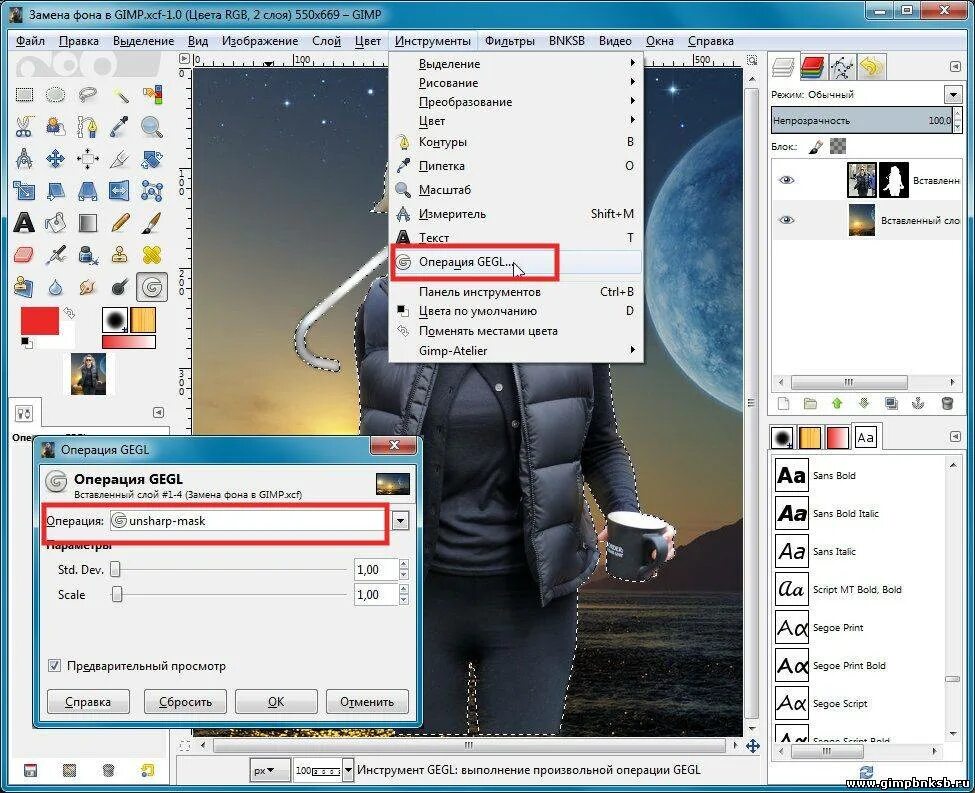Anchor the floating layer with anchor icon
Viewport: 975px width, 793px height.
tap(918, 404)
